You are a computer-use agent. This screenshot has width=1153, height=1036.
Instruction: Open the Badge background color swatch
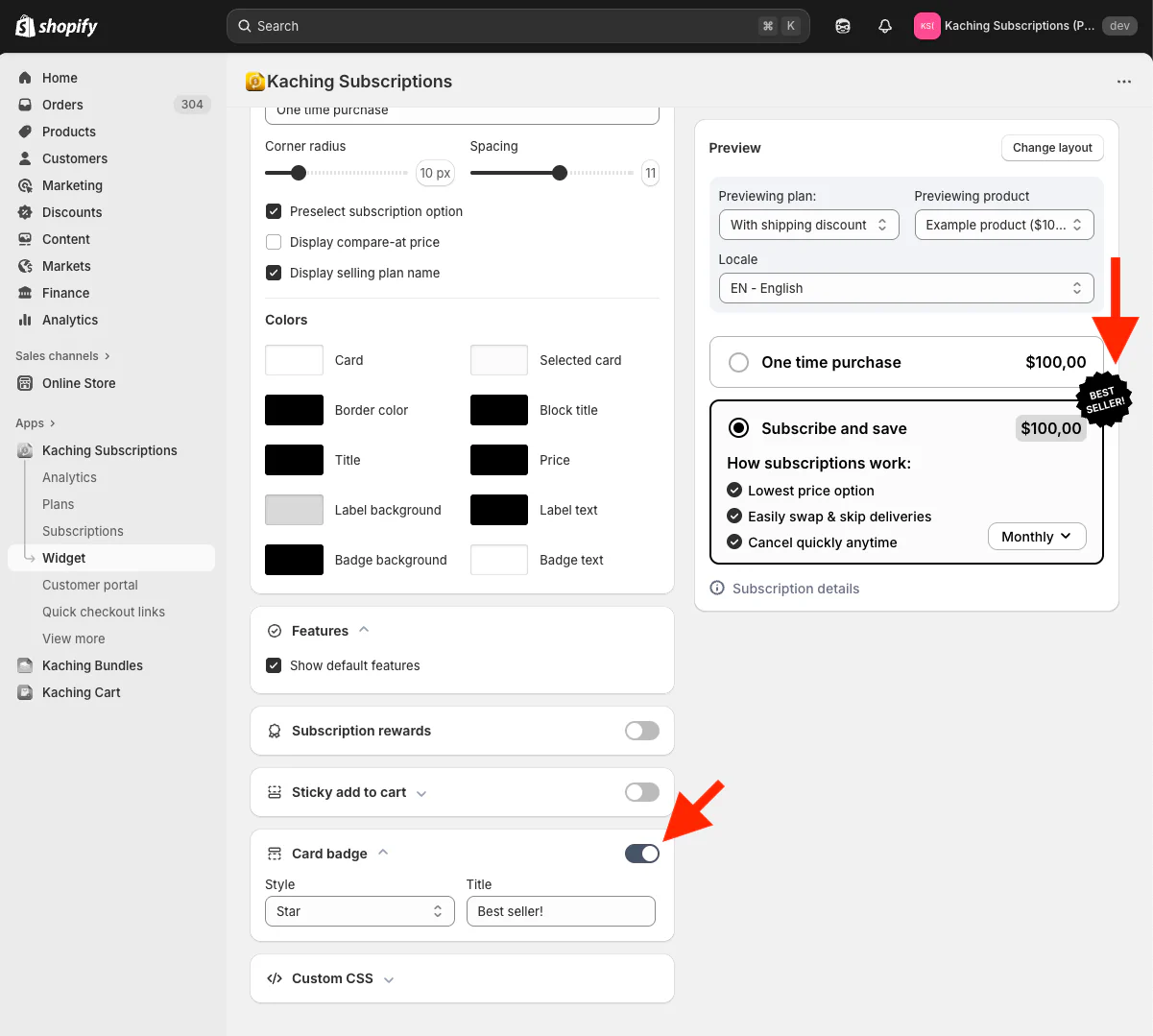tap(294, 560)
